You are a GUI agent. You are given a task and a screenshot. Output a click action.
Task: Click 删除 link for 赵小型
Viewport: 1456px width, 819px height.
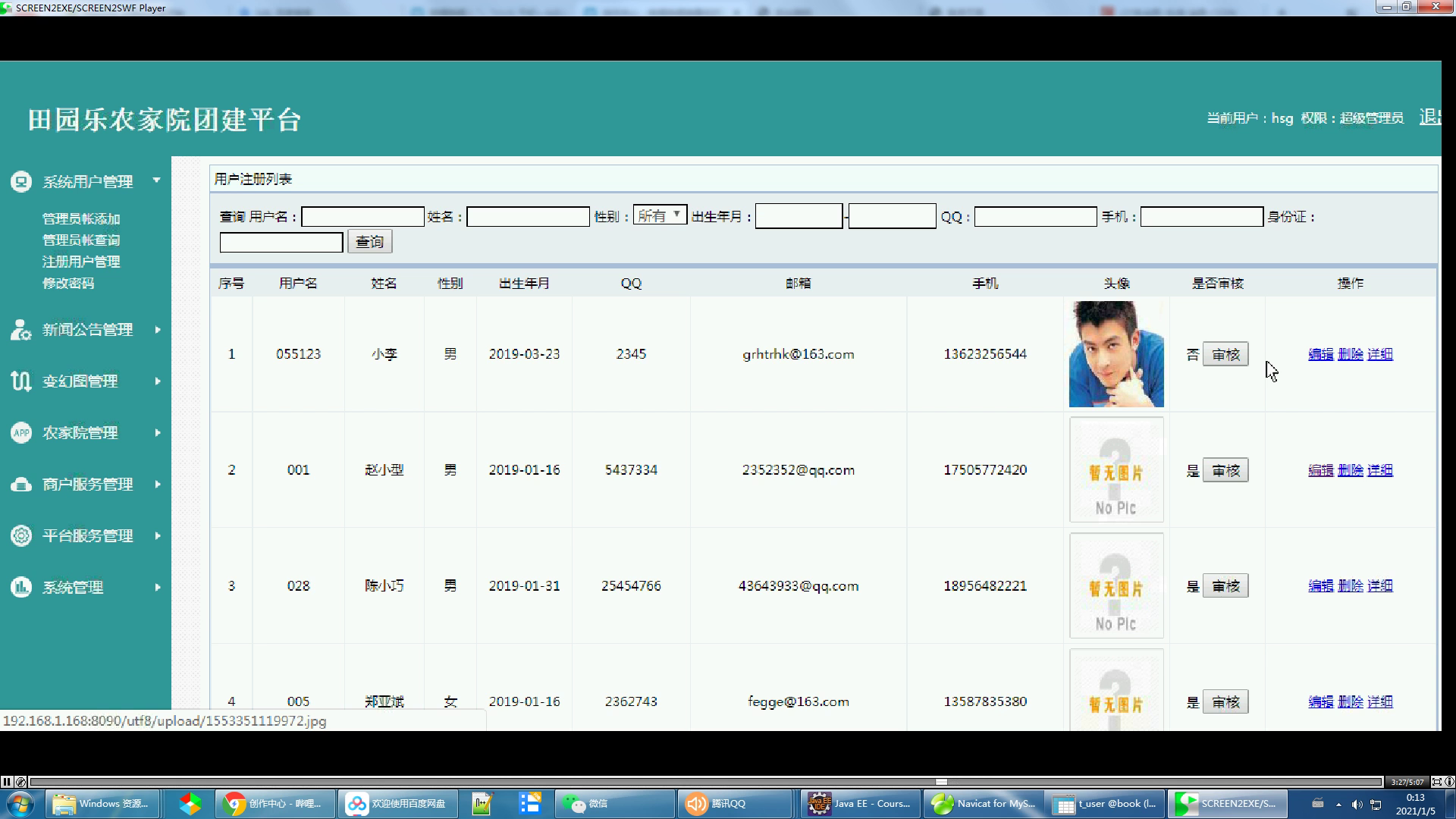click(x=1351, y=470)
